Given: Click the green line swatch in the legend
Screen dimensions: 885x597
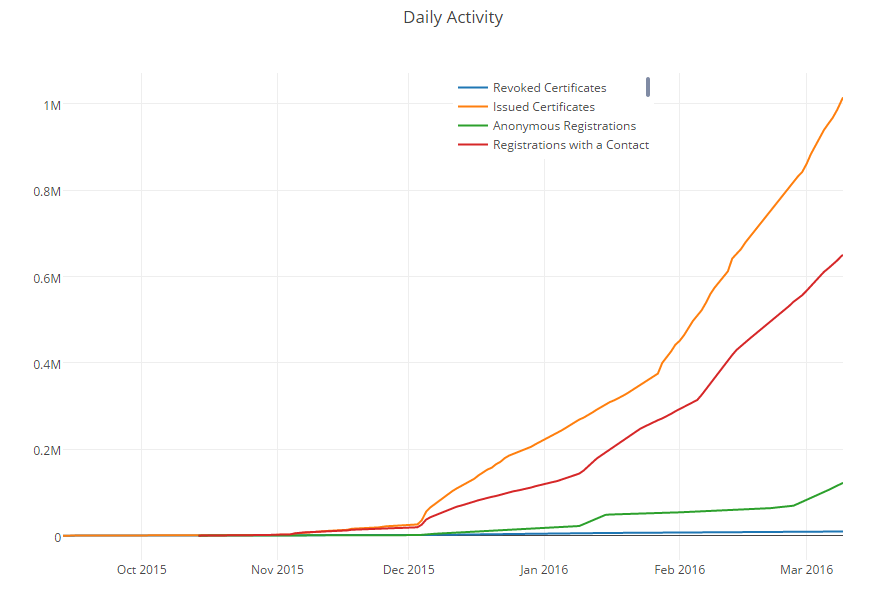Looking at the screenshot, I should click(x=472, y=126).
